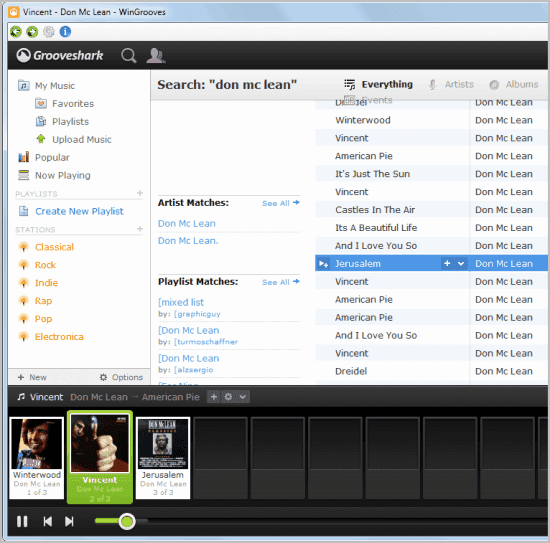Add a new playlist via PLAYLISTS plus

click(x=140, y=193)
